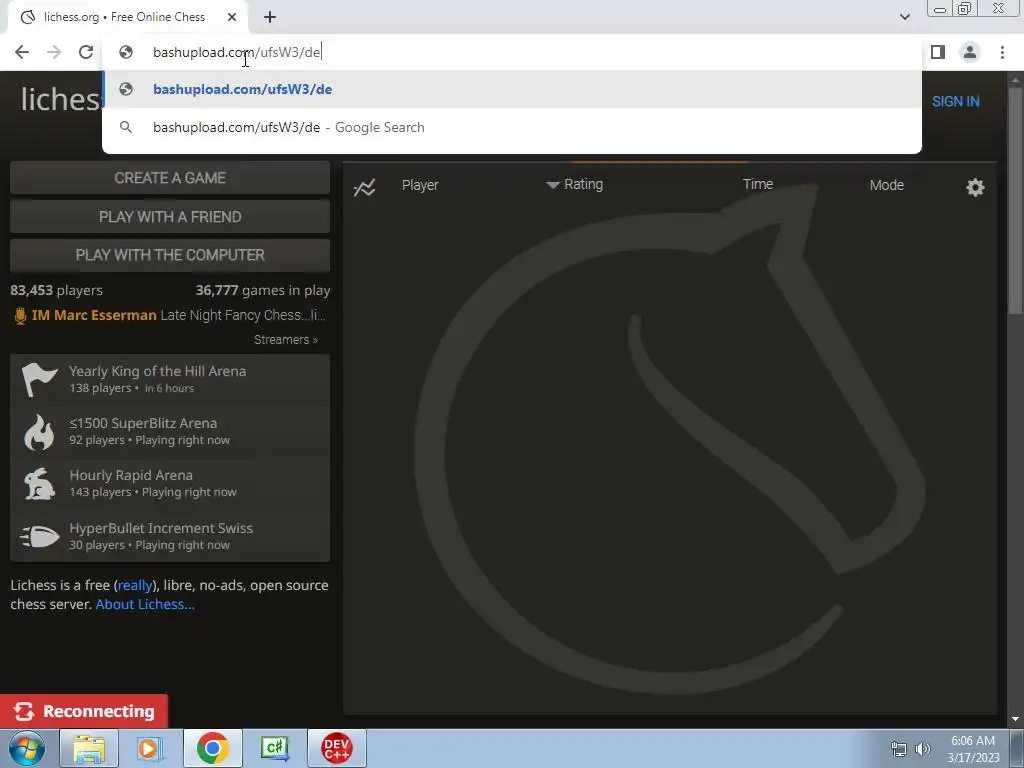The height and width of the screenshot is (768, 1024).
Task: Click PLAY WITH A FRIEND
Action: [170, 217]
